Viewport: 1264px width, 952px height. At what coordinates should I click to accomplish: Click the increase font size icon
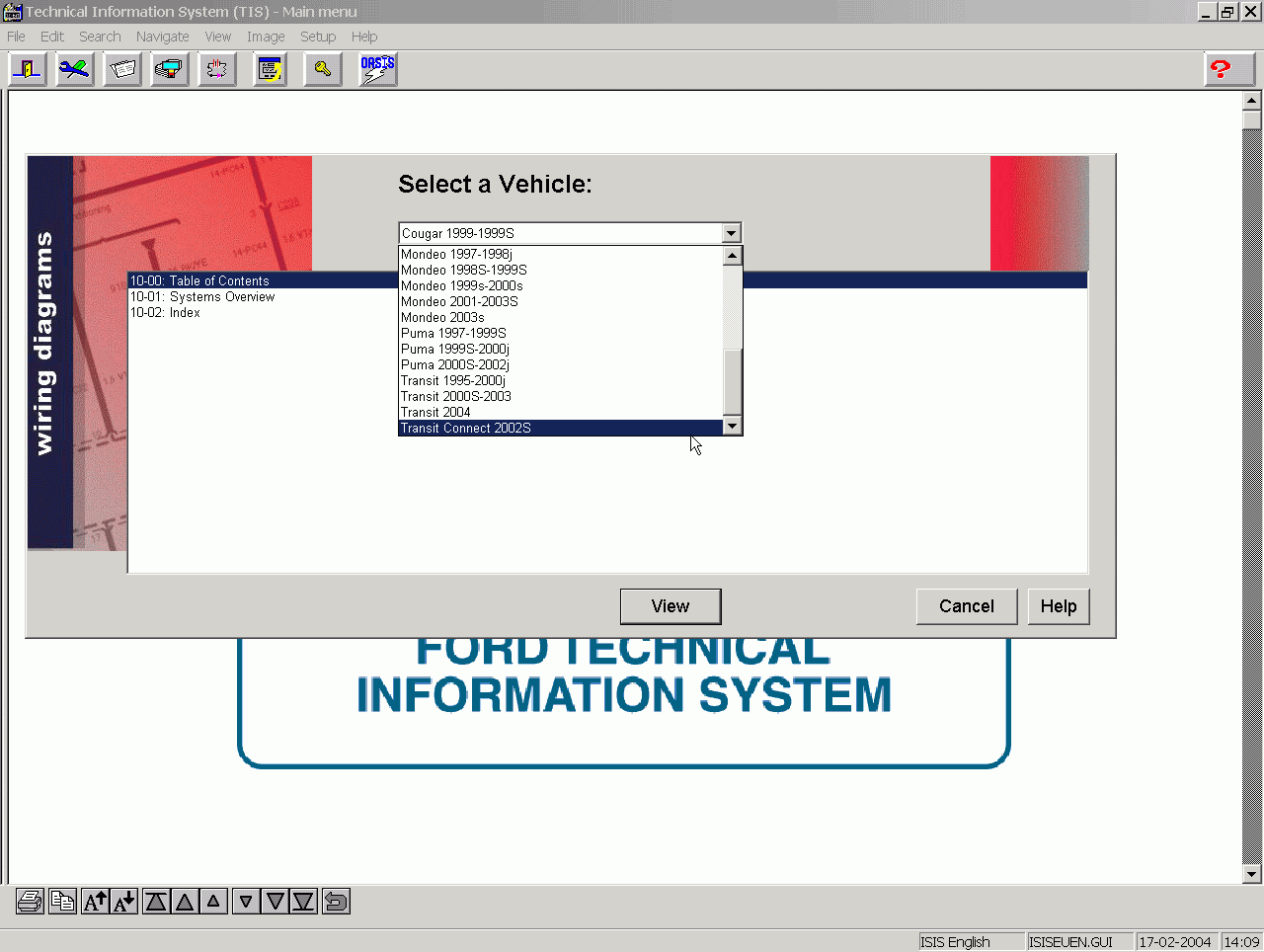96,901
